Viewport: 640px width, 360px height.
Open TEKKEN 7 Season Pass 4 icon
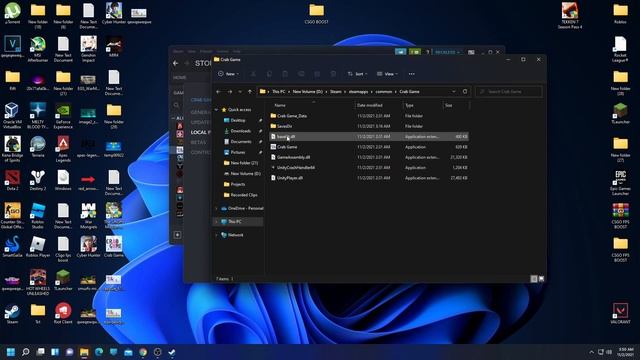(x=570, y=16)
